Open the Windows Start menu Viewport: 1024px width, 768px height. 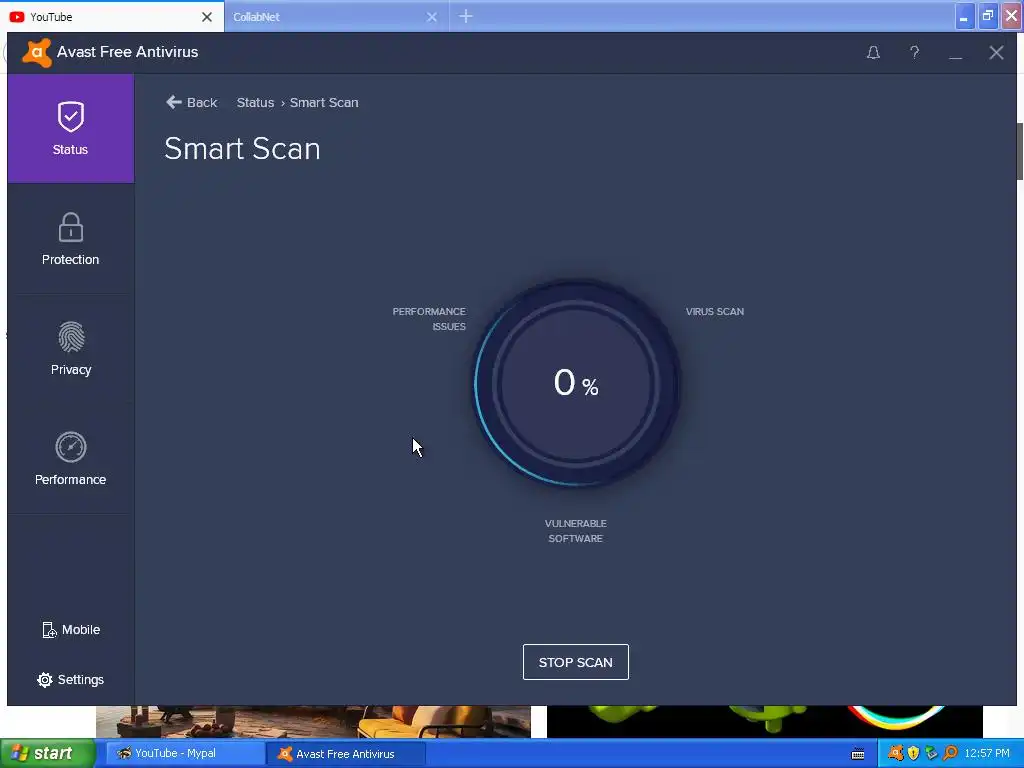(x=47, y=754)
